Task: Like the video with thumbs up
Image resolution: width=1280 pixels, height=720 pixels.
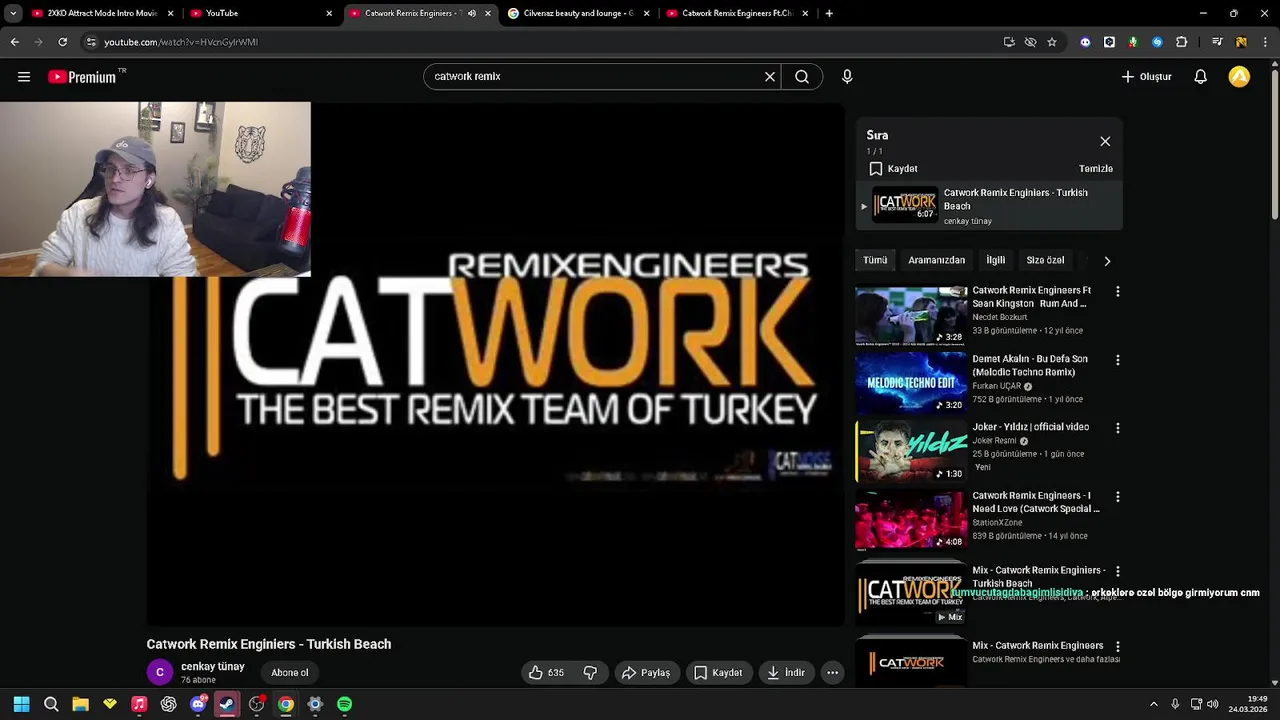Action: pos(546,673)
